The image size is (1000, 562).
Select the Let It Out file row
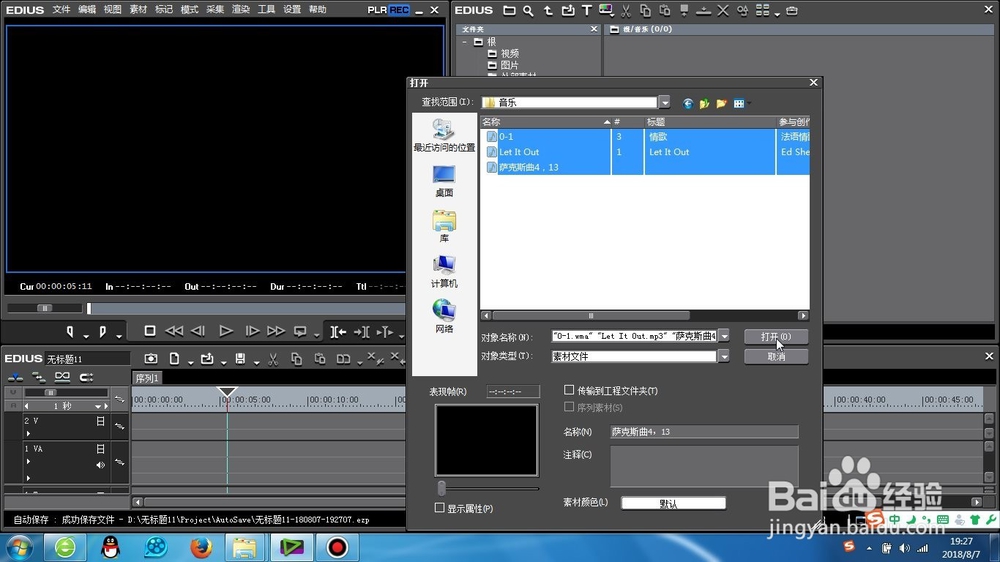point(645,152)
